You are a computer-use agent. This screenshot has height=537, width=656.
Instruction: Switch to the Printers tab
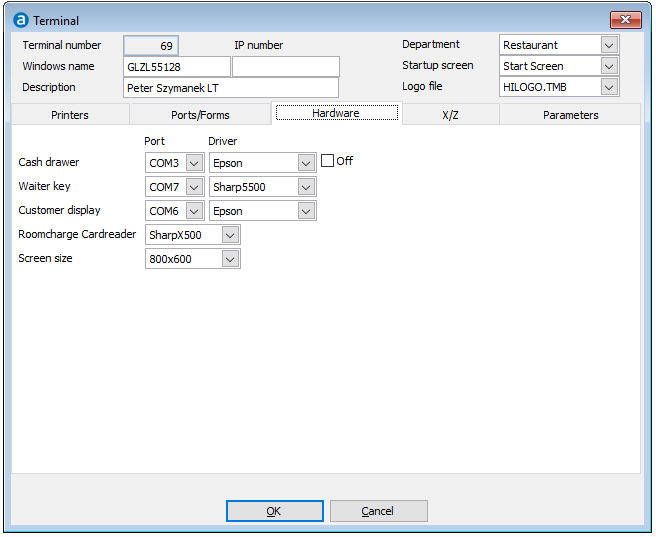(70, 115)
